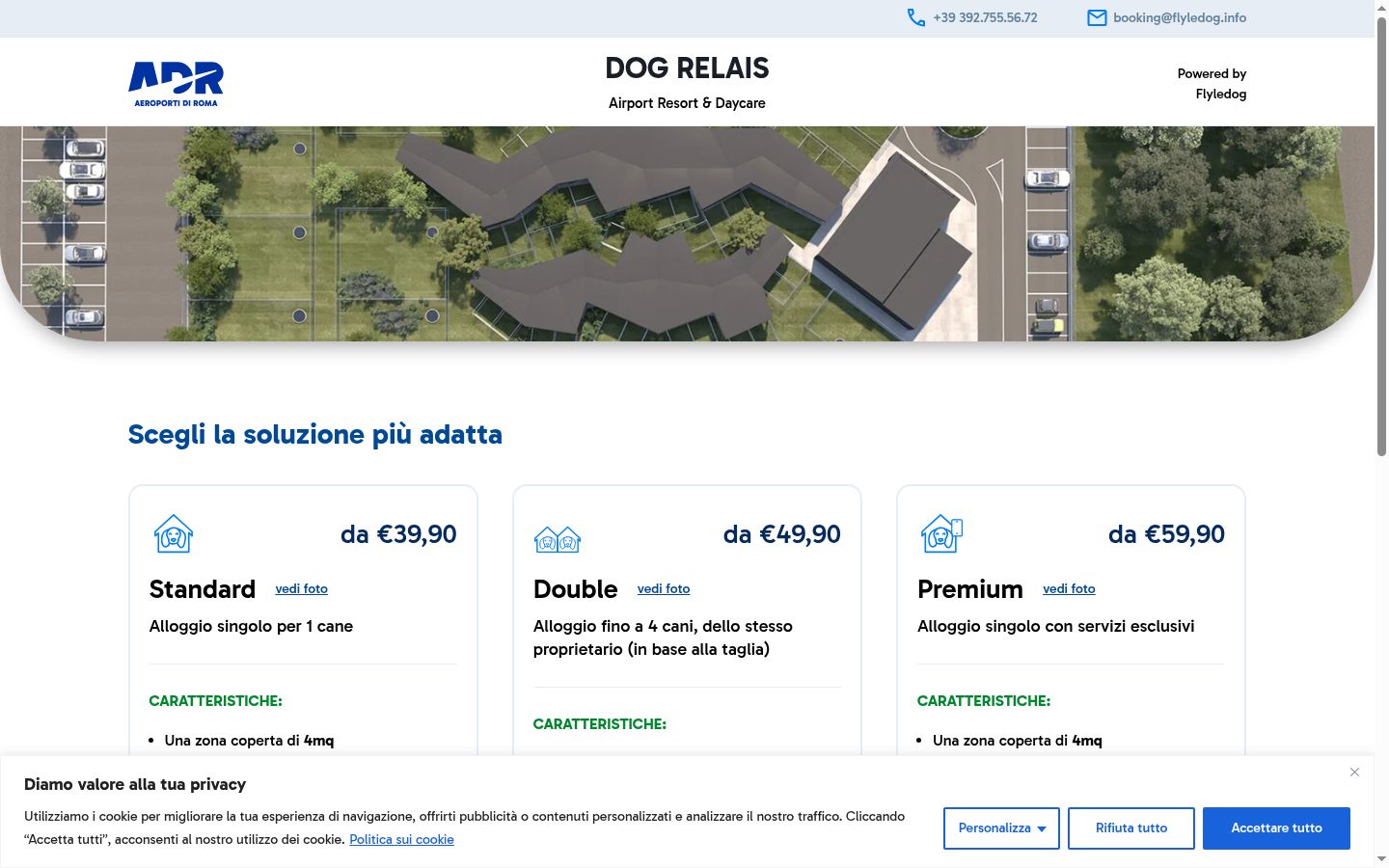Click Accettare tutto button

pos(1276,828)
